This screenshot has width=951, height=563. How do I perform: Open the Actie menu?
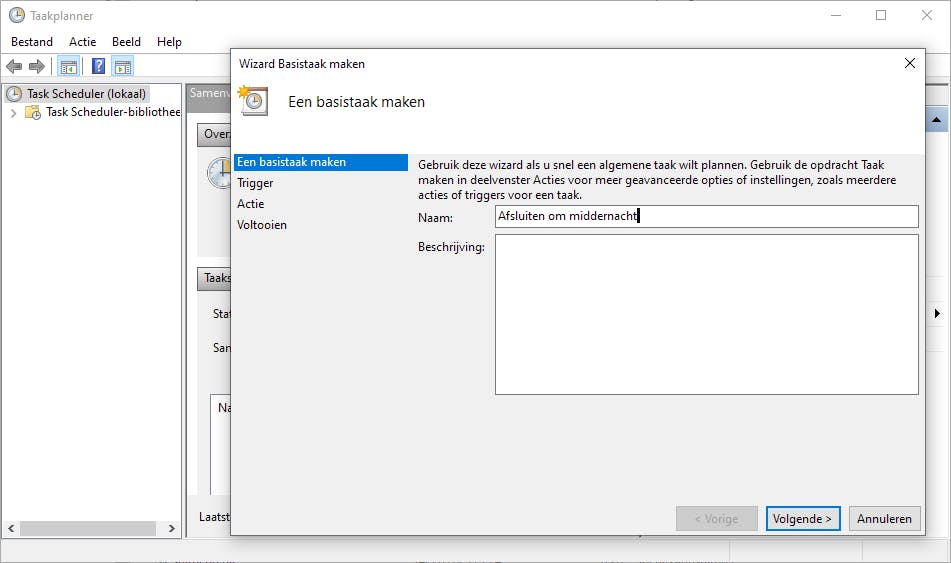coord(82,42)
